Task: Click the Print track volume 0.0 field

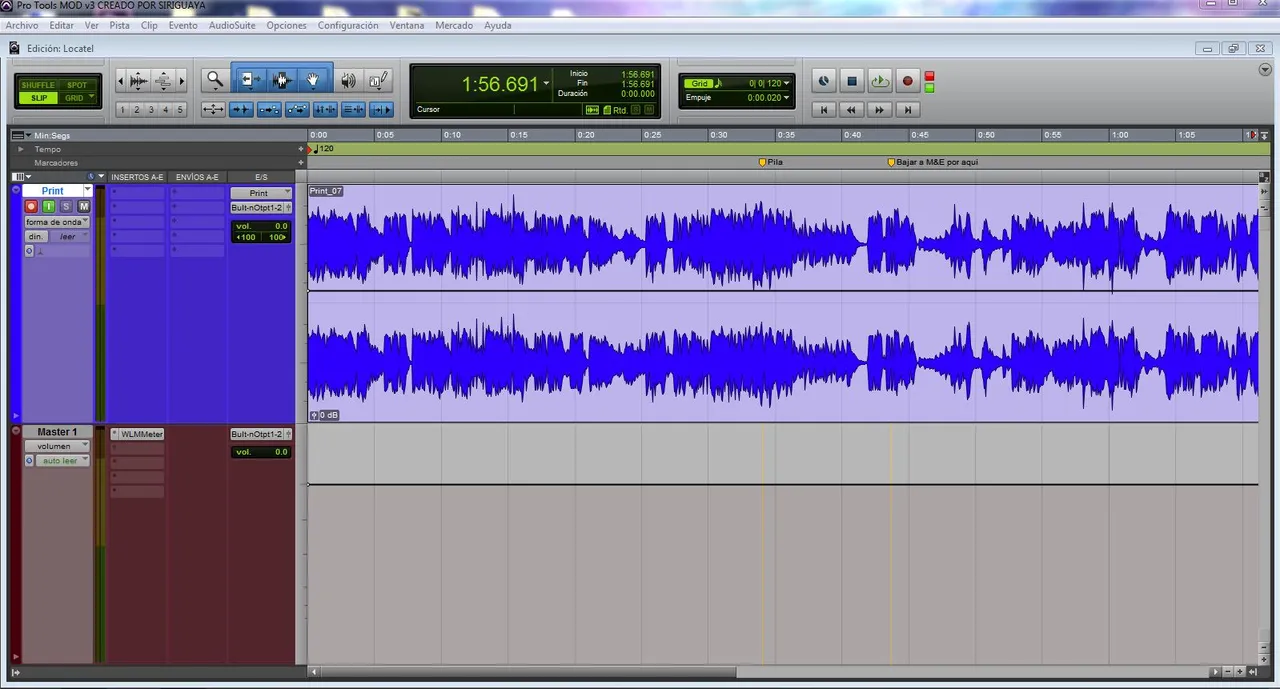Action: coord(262,226)
